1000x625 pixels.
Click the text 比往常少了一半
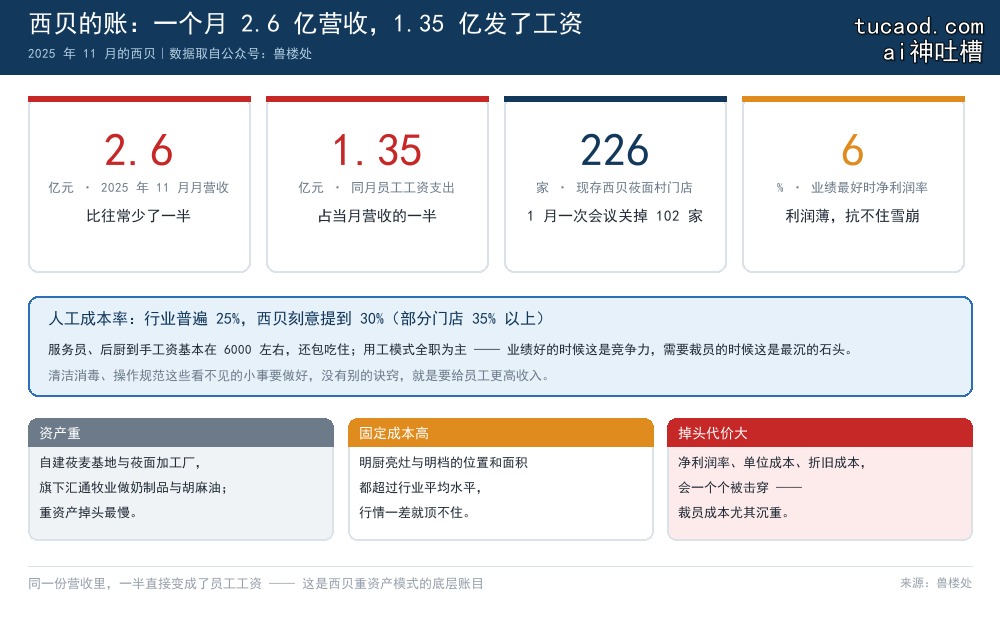tap(139, 216)
